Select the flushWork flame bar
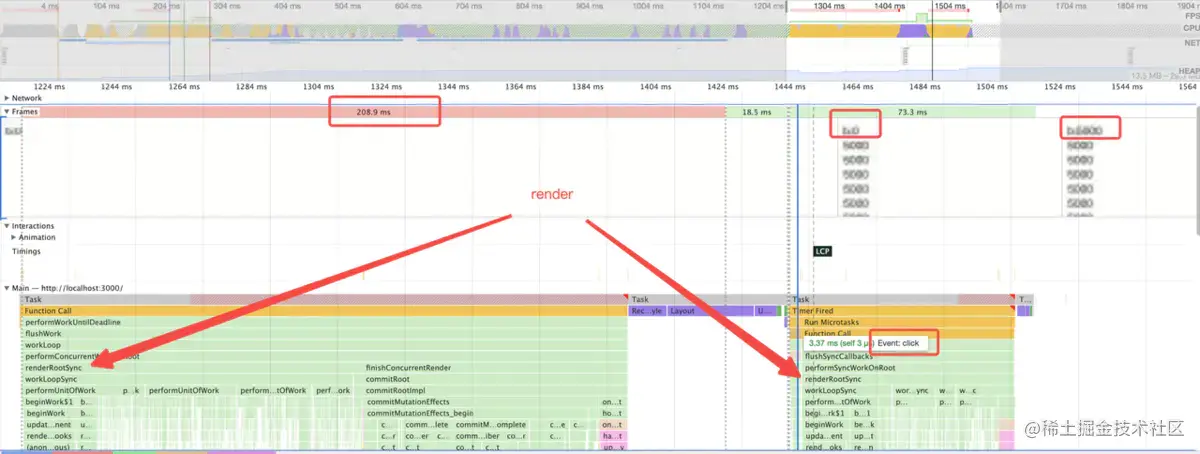Image resolution: width=1200 pixels, height=454 pixels. 323,334
